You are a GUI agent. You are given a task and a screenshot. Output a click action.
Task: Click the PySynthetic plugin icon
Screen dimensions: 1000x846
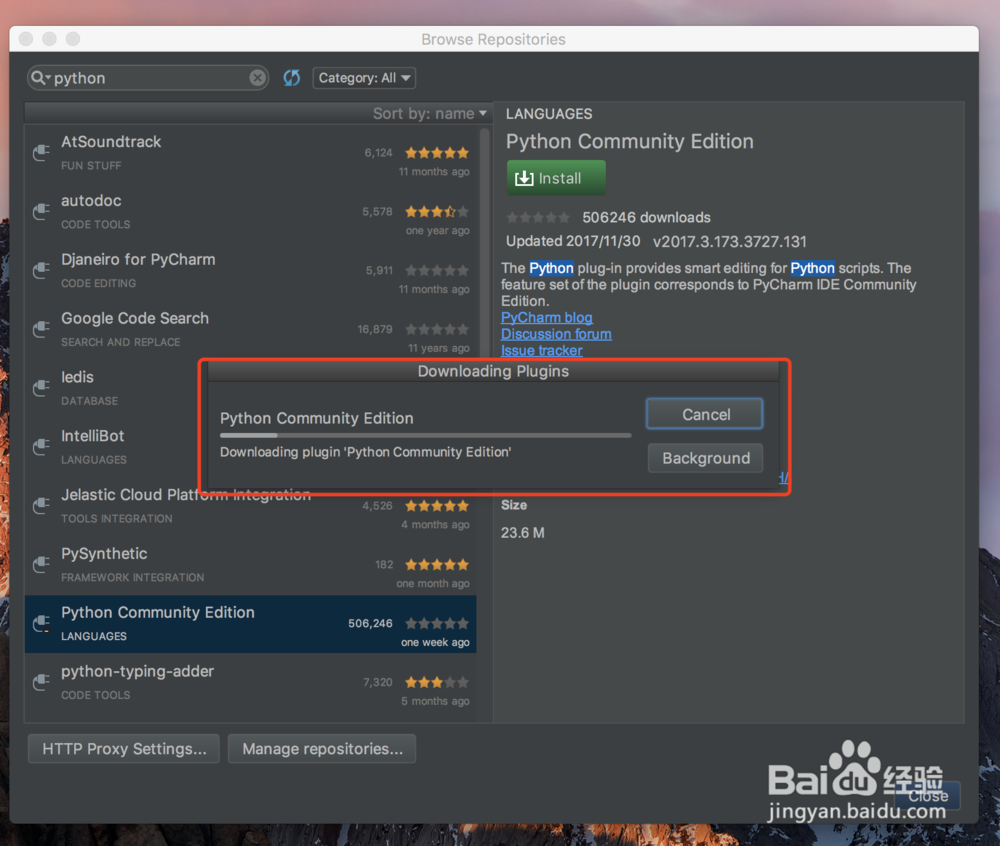41,564
